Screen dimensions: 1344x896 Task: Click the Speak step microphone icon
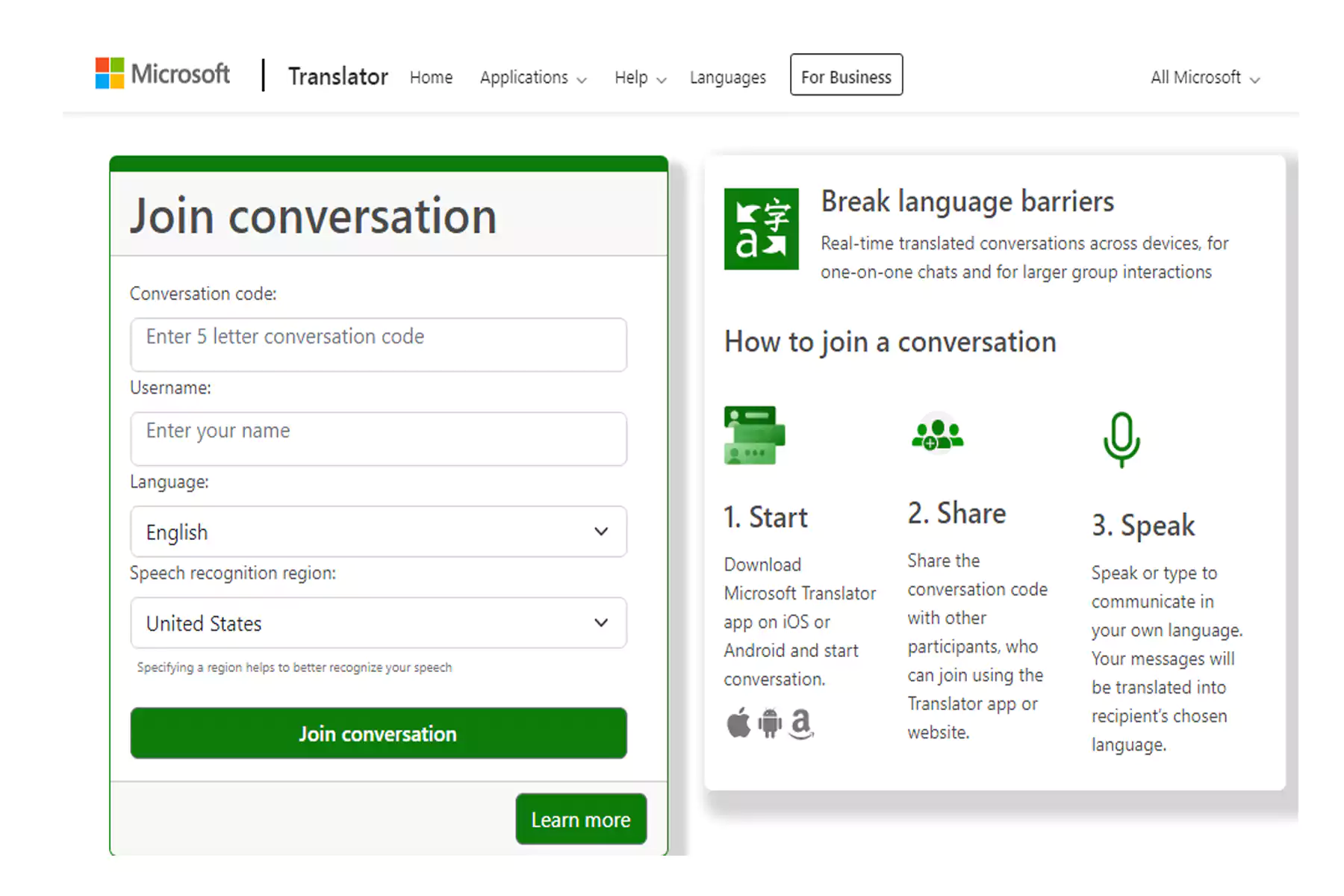(1121, 439)
